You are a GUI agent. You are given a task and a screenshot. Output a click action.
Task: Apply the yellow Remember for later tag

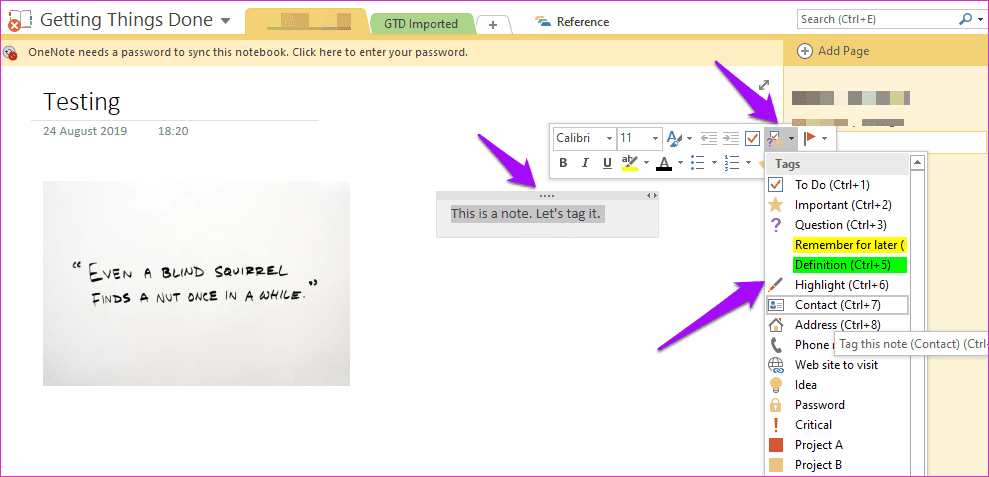point(837,245)
